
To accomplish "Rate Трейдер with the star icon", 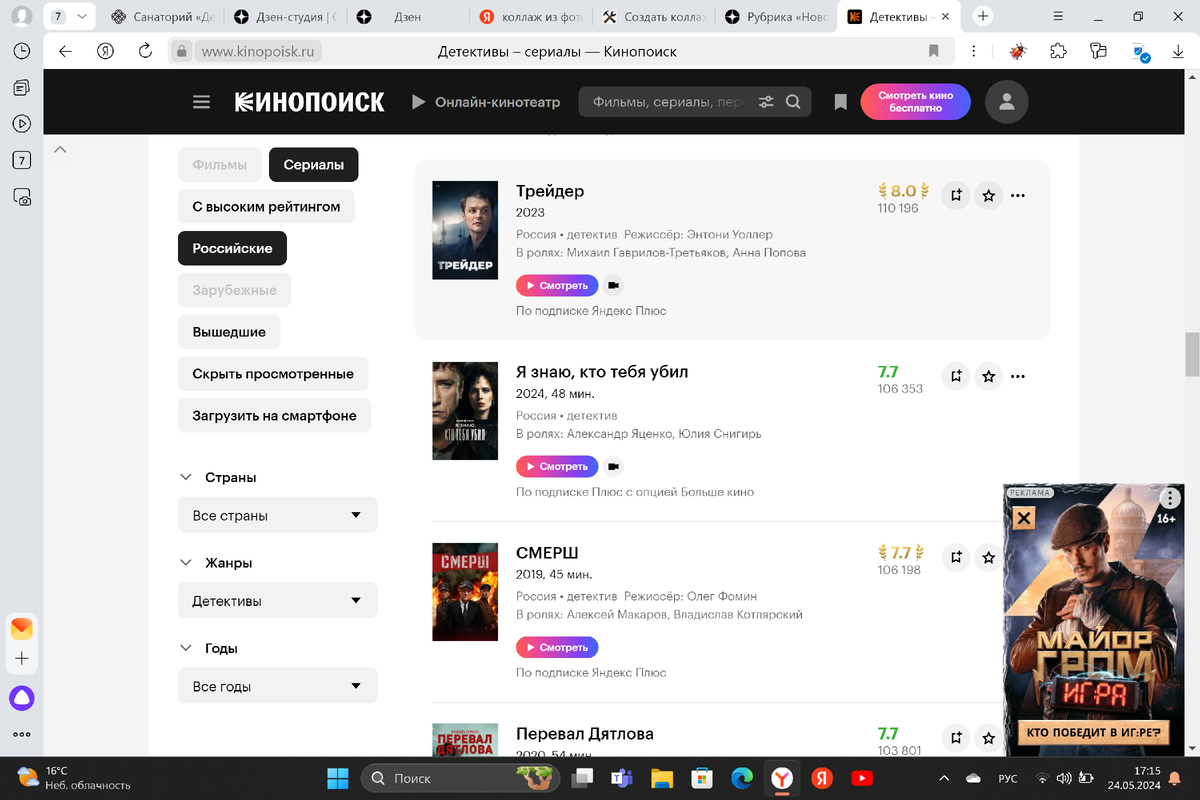I will pos(989,195).
